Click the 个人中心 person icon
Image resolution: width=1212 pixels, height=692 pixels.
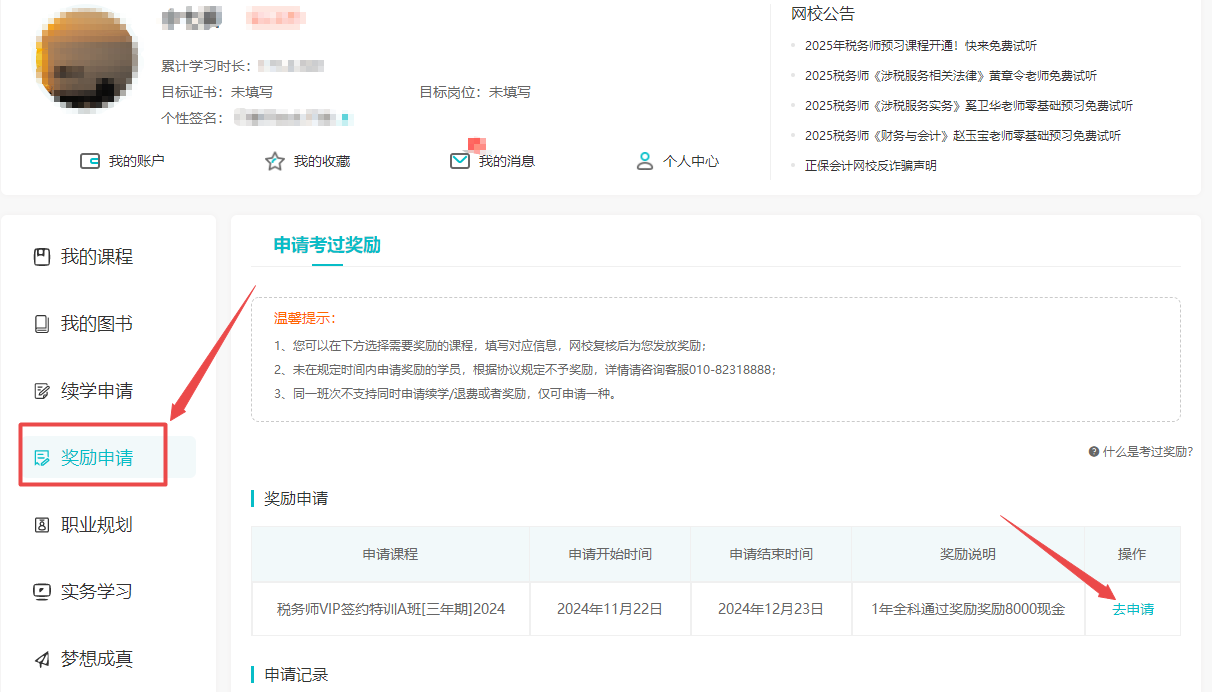coord(645,161)
